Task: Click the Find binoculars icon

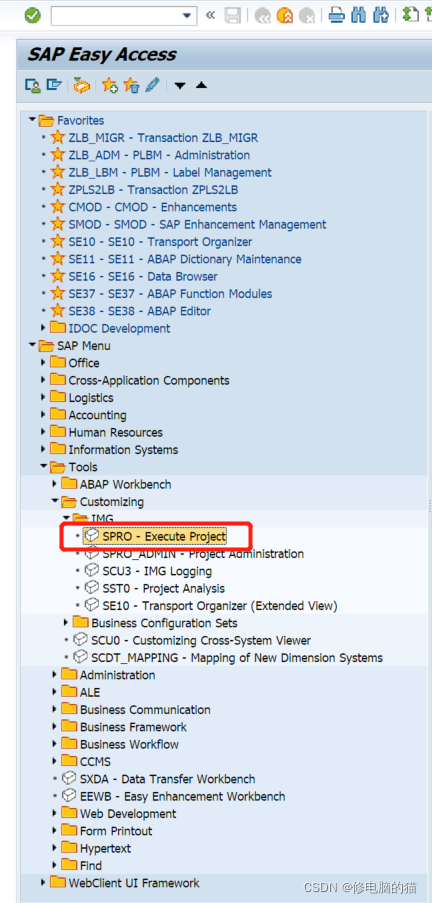Action: click(x=359, y=16)
